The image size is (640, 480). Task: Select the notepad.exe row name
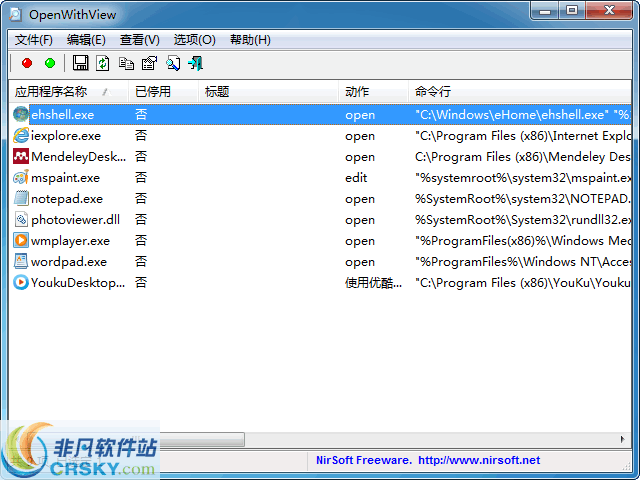coord(67,199)
